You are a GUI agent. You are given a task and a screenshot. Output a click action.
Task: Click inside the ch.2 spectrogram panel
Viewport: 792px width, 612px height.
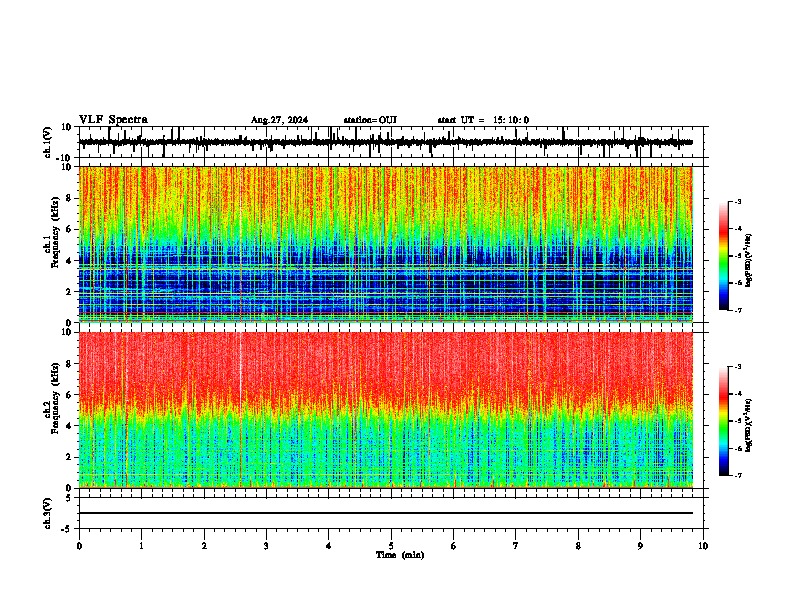click(386, 410)
